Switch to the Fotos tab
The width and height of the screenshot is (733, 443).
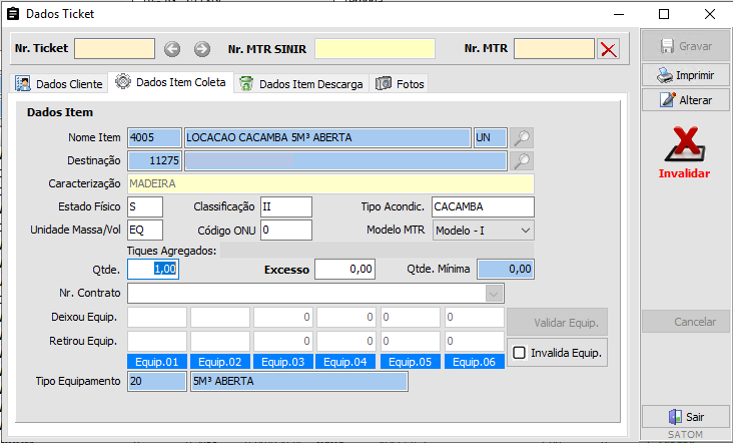pos(400,84)
